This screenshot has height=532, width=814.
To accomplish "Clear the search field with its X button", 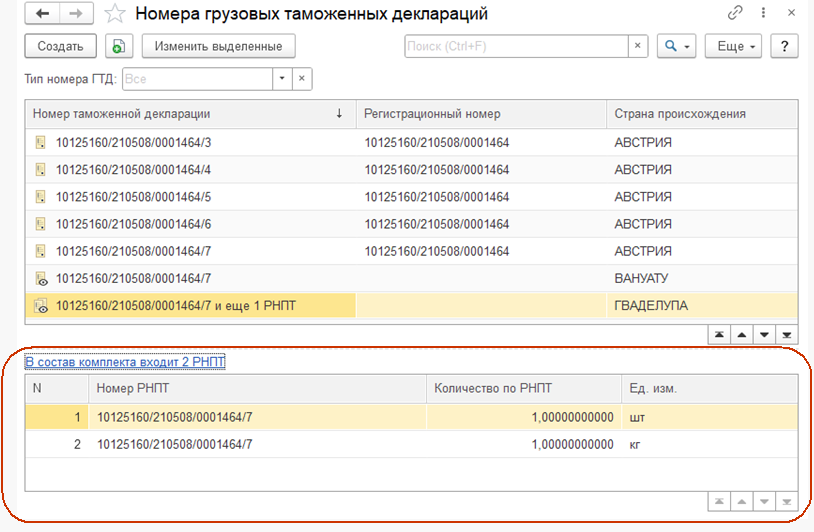I will pyautogui.click(x=638, y=46).
